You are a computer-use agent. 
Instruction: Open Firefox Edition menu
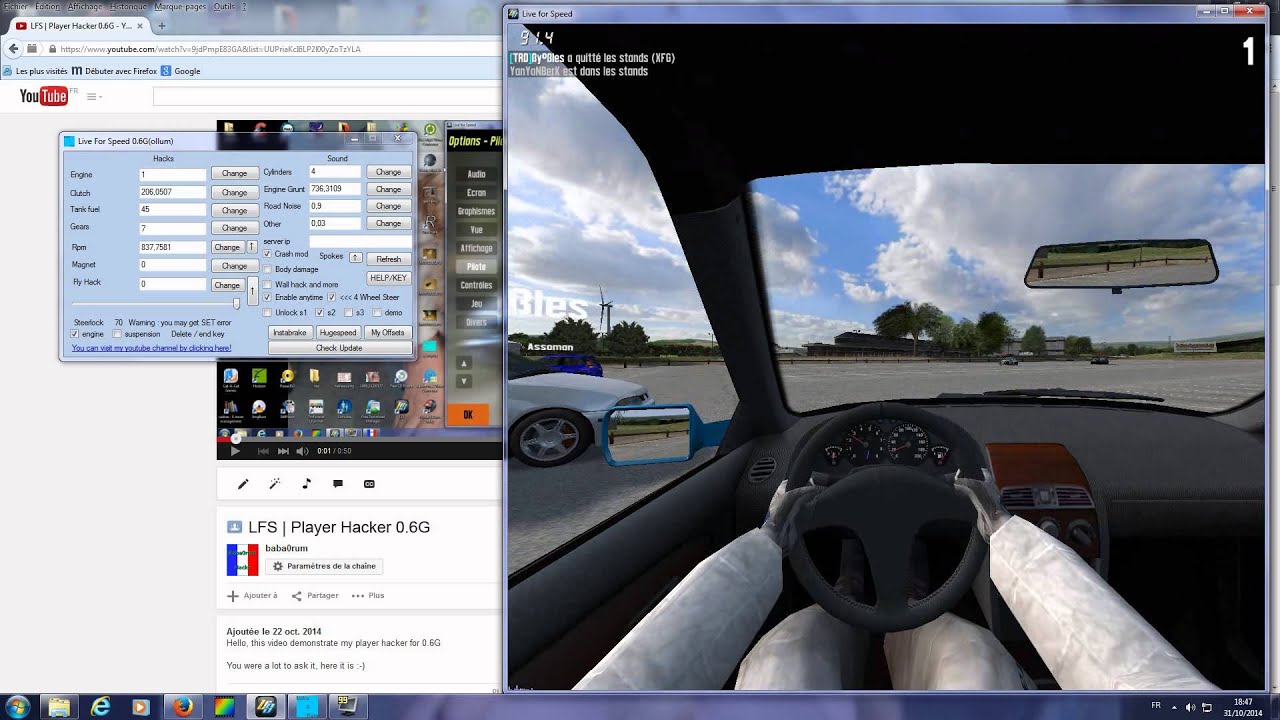tap(47, 6)
